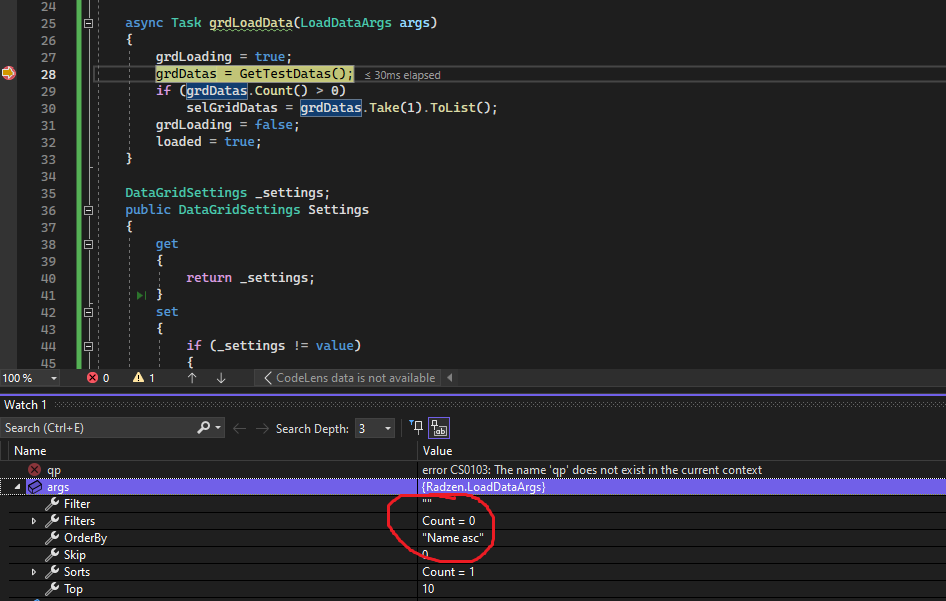Screen dimensions: 946x601
Task: Click the LoadDataArgs type in the method signature
Action: click(346, 23)
